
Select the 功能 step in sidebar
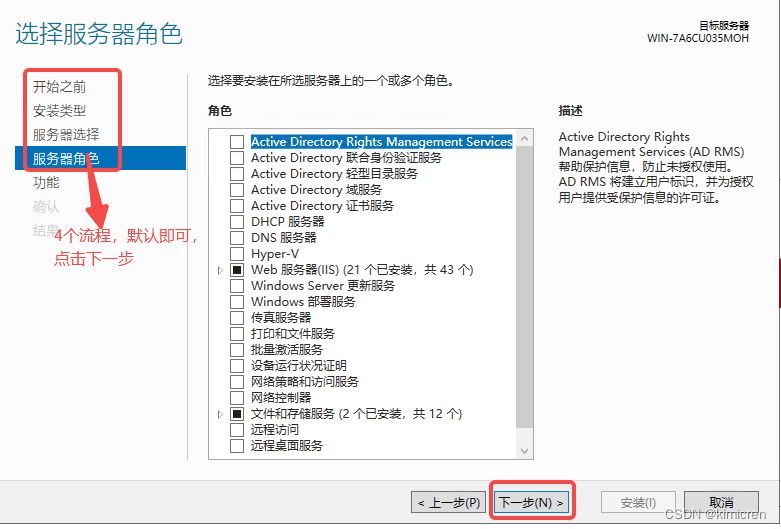pos(46,182)
